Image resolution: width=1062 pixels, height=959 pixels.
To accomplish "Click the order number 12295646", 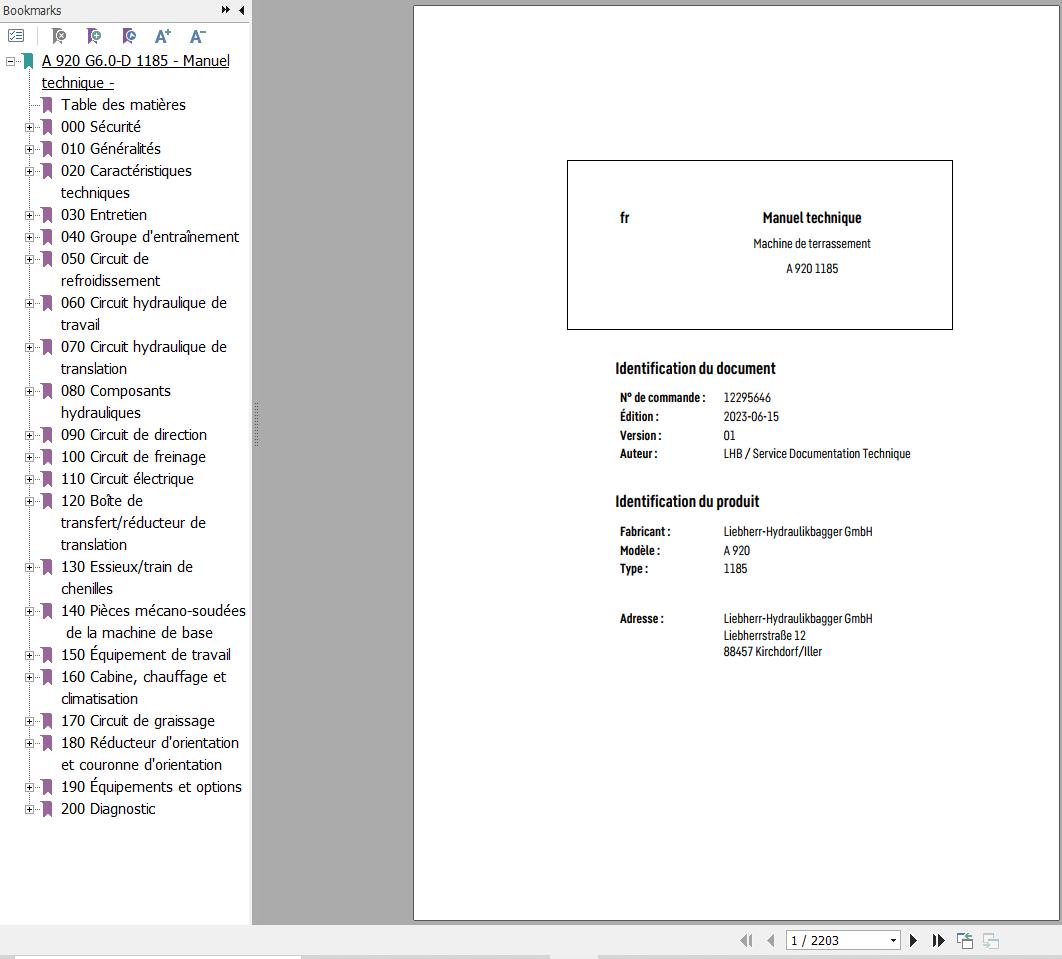I will [746, 398].
